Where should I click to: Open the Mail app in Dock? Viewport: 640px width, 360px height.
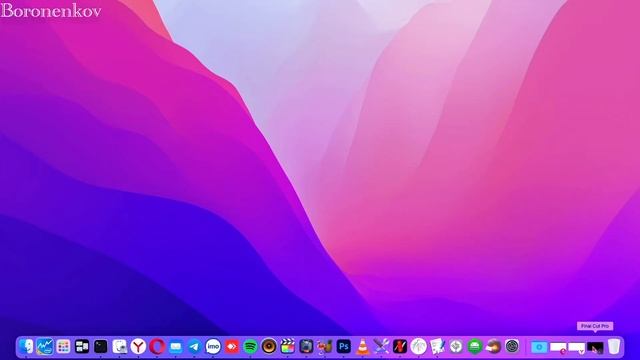click(x=176, y=347)
